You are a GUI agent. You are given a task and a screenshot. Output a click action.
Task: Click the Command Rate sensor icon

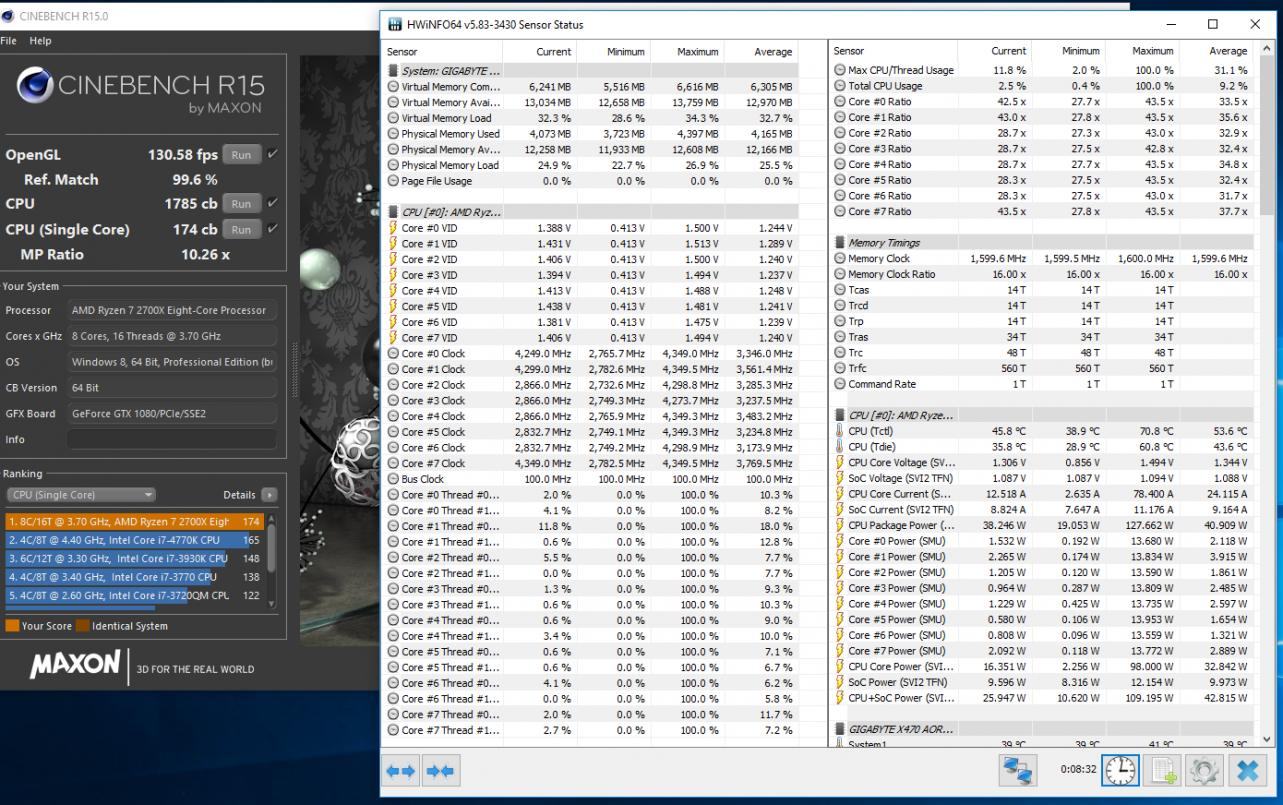pyautogui.click(x=839, y=384)
